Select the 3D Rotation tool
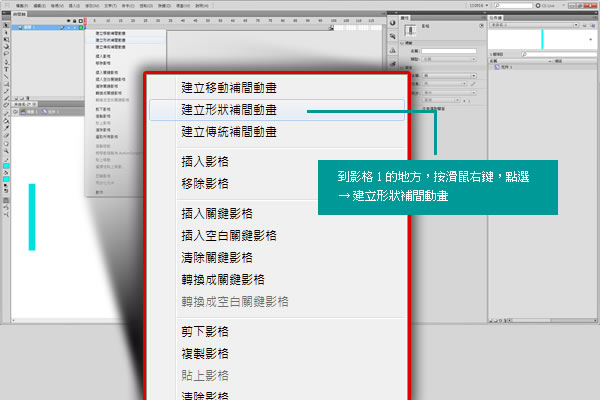 point(6,47)
